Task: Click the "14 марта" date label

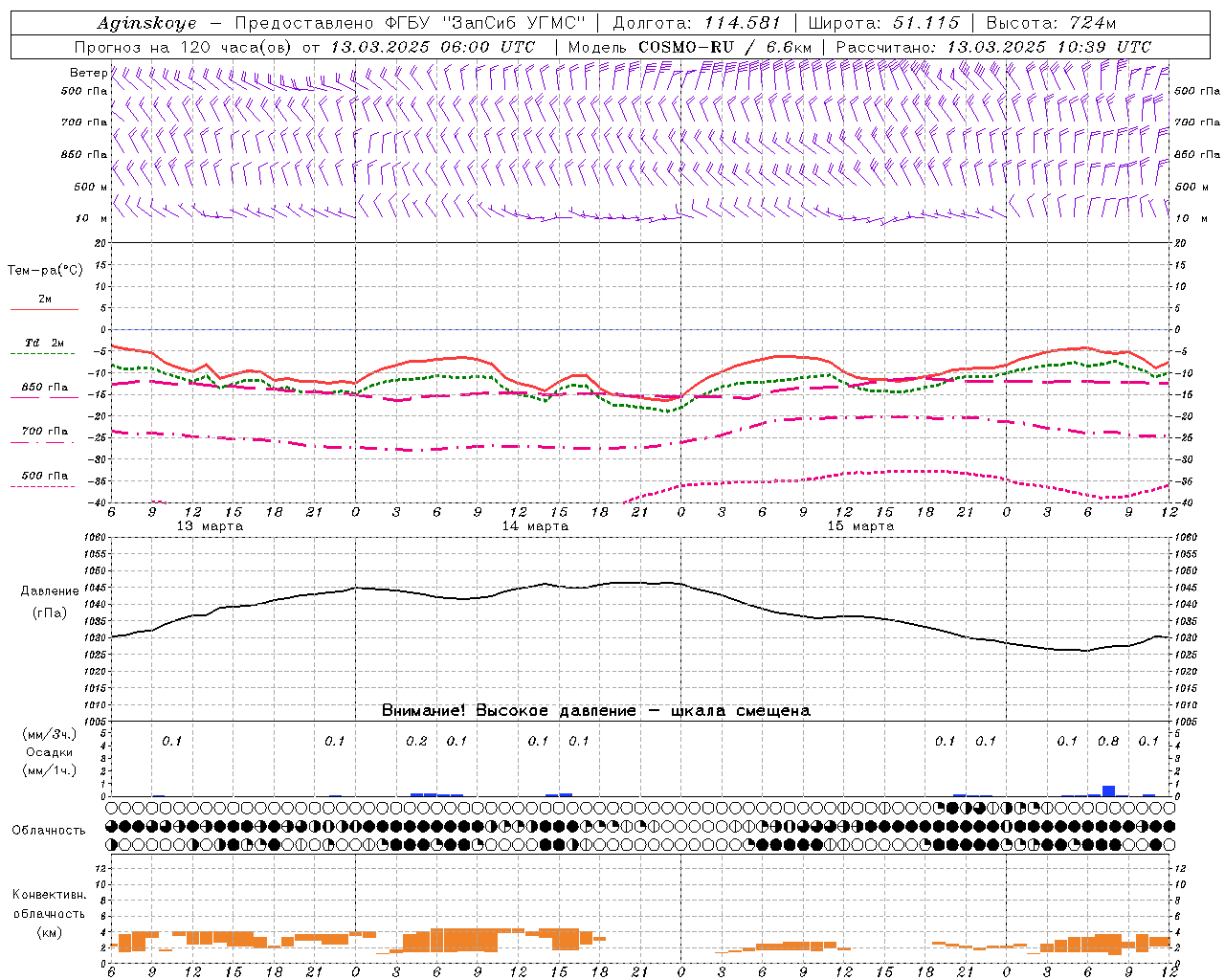Action: coord(535,526)
